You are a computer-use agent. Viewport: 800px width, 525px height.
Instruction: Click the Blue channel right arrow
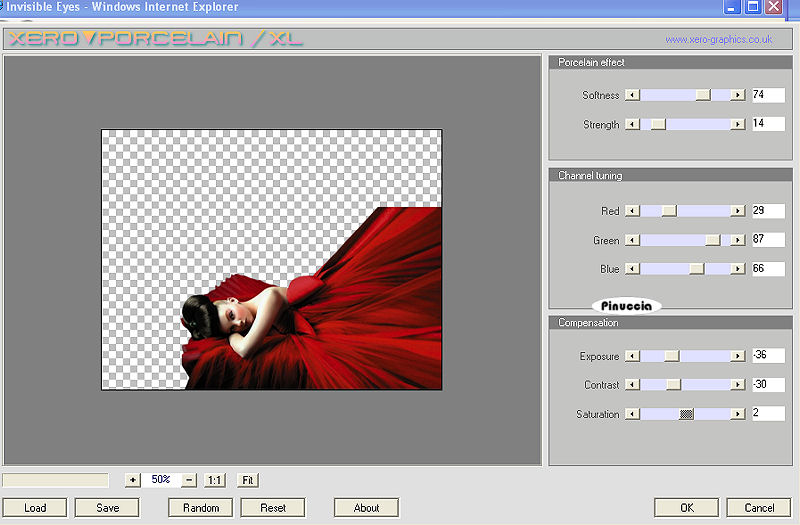tap(737, 269)
